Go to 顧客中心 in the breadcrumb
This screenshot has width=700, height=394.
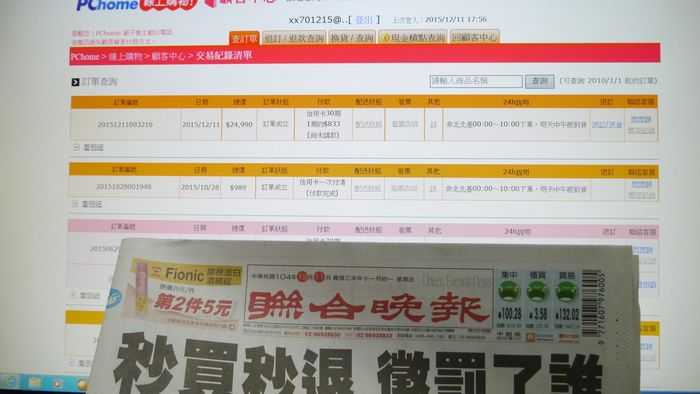(x=168, y=56)
